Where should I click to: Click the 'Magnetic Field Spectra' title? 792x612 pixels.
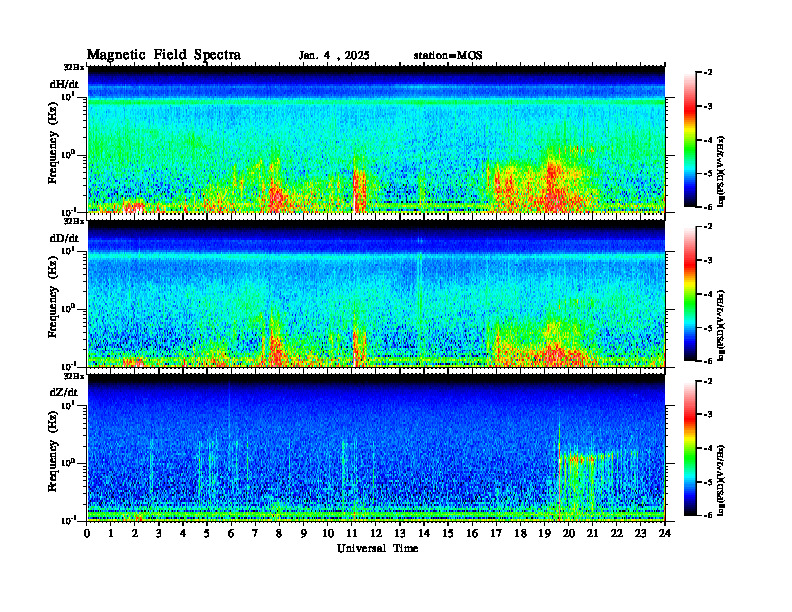pyautogui.click(x=164, y=55)
